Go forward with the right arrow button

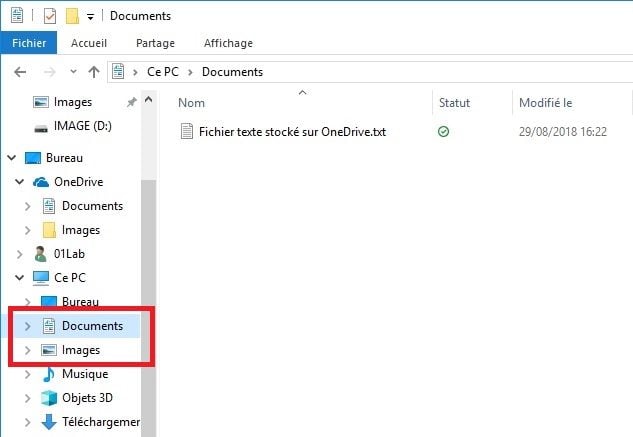click(50, 72)
